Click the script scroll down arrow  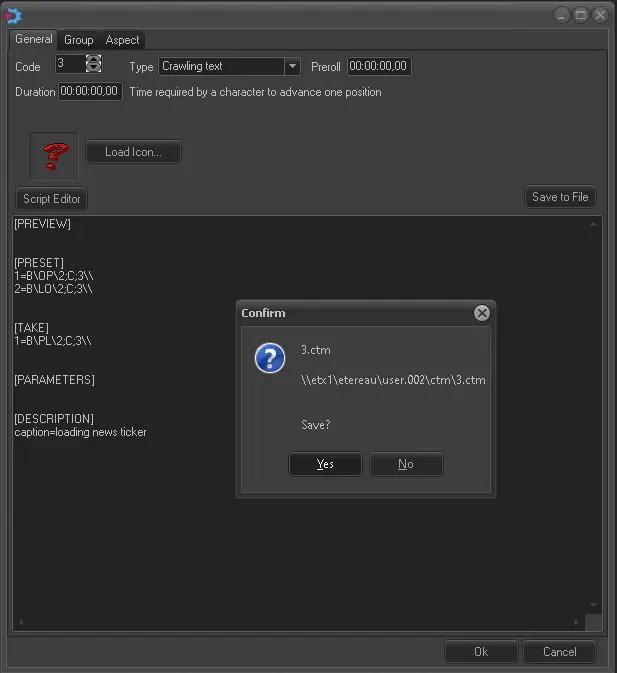pyautogui.click(x=593, y=605)
